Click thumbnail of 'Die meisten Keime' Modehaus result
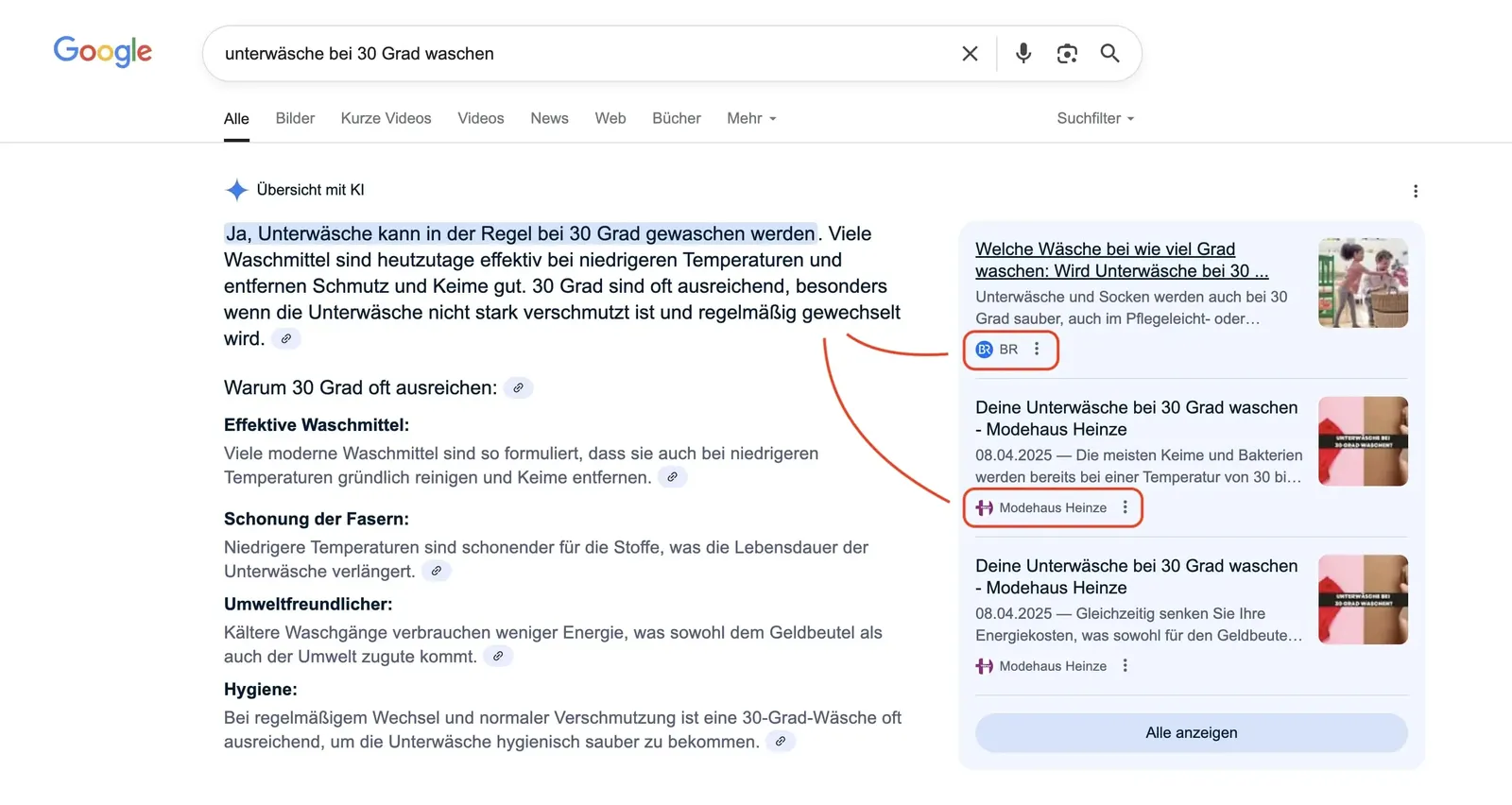Viewport: 1512px width, 805px height. point(1363,441)
